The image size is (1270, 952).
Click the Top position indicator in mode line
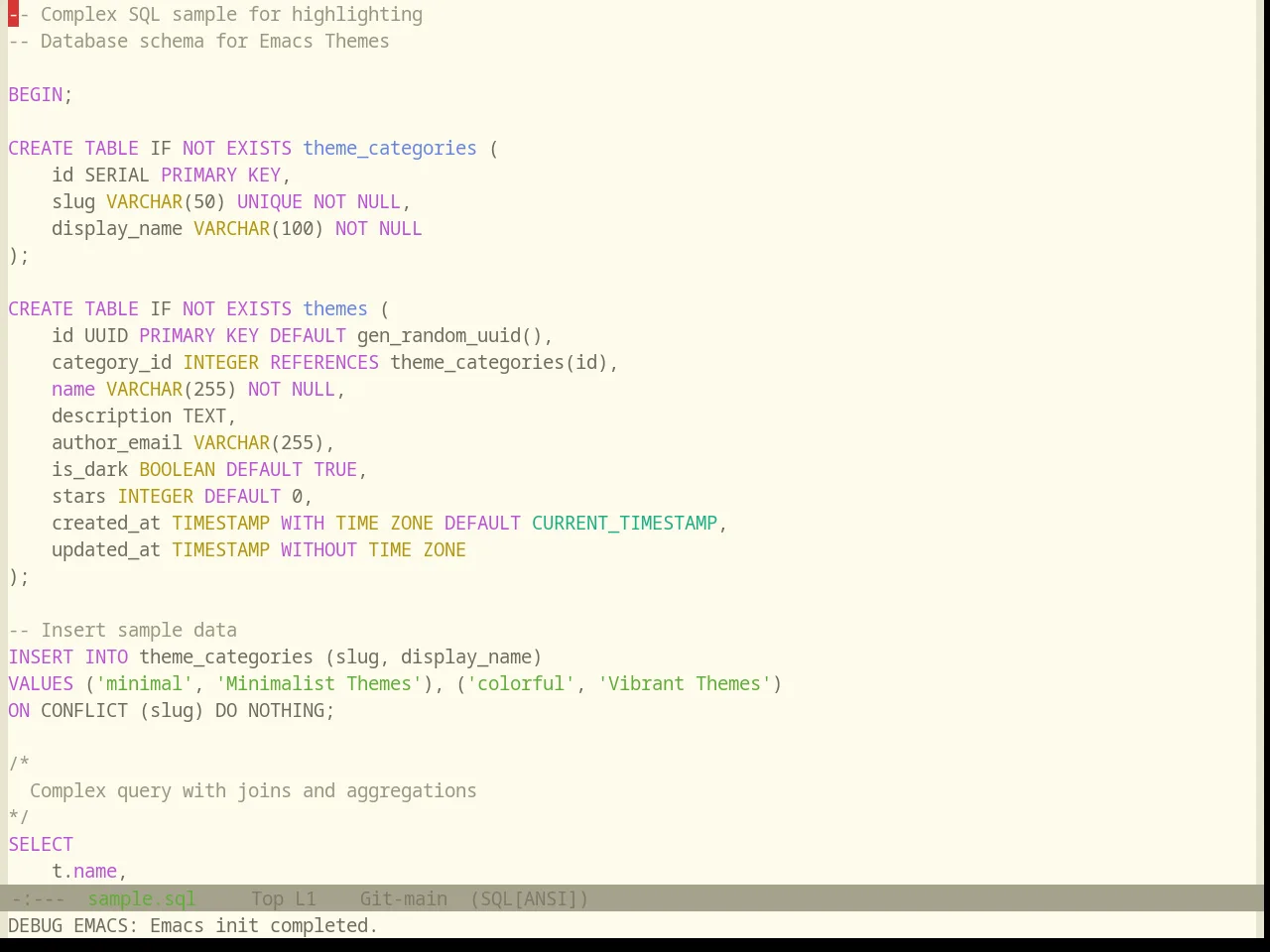267,898
